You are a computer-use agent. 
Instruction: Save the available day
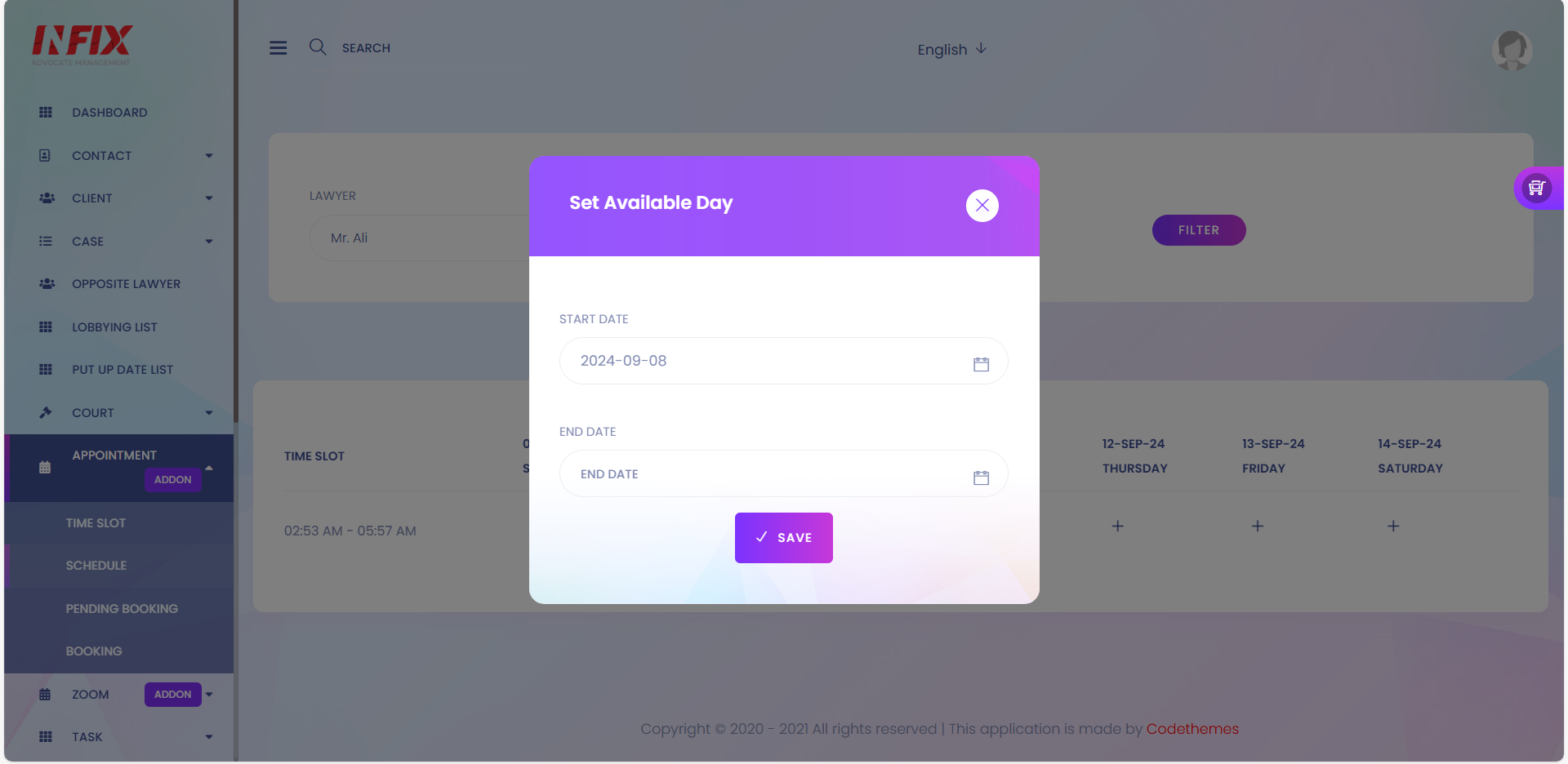click(x=784, y=538)
